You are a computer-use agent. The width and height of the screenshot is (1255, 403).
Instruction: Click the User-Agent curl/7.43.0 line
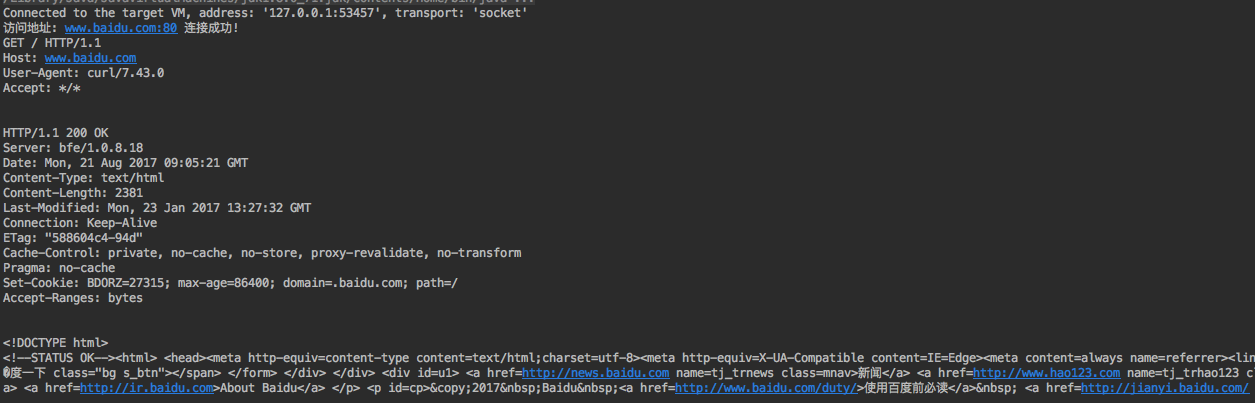[83, 73]
